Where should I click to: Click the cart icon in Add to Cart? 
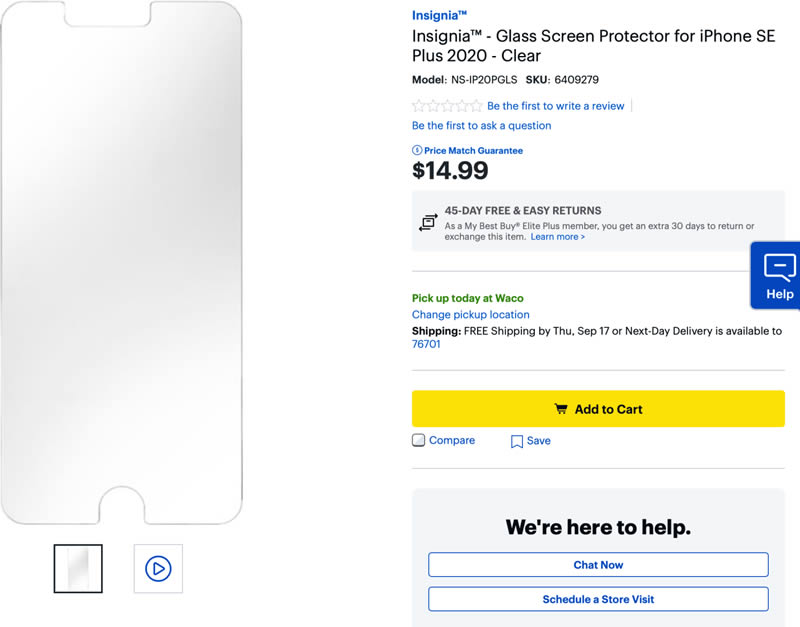[561, 409]
